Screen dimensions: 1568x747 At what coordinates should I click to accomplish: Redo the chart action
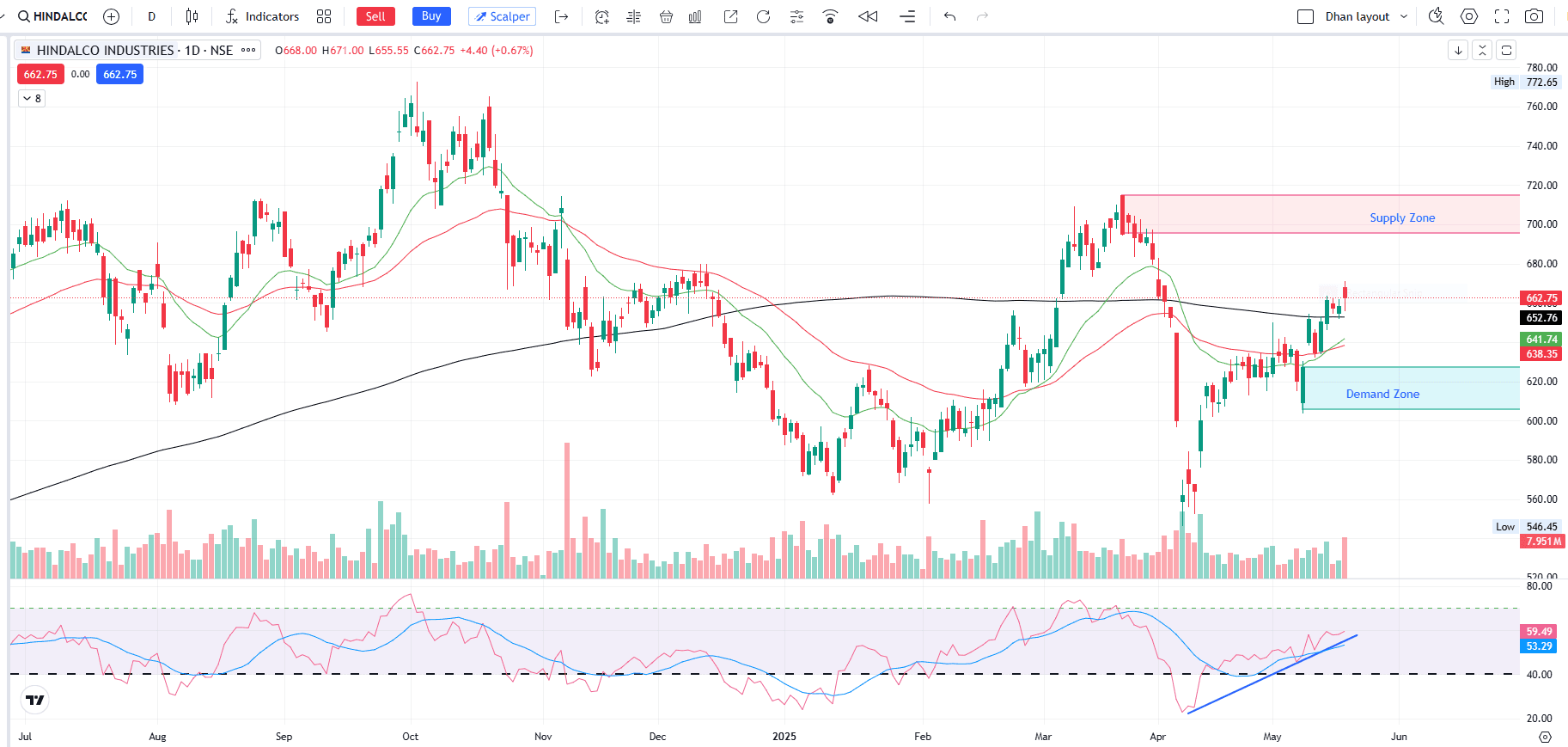tap(983, 16)
